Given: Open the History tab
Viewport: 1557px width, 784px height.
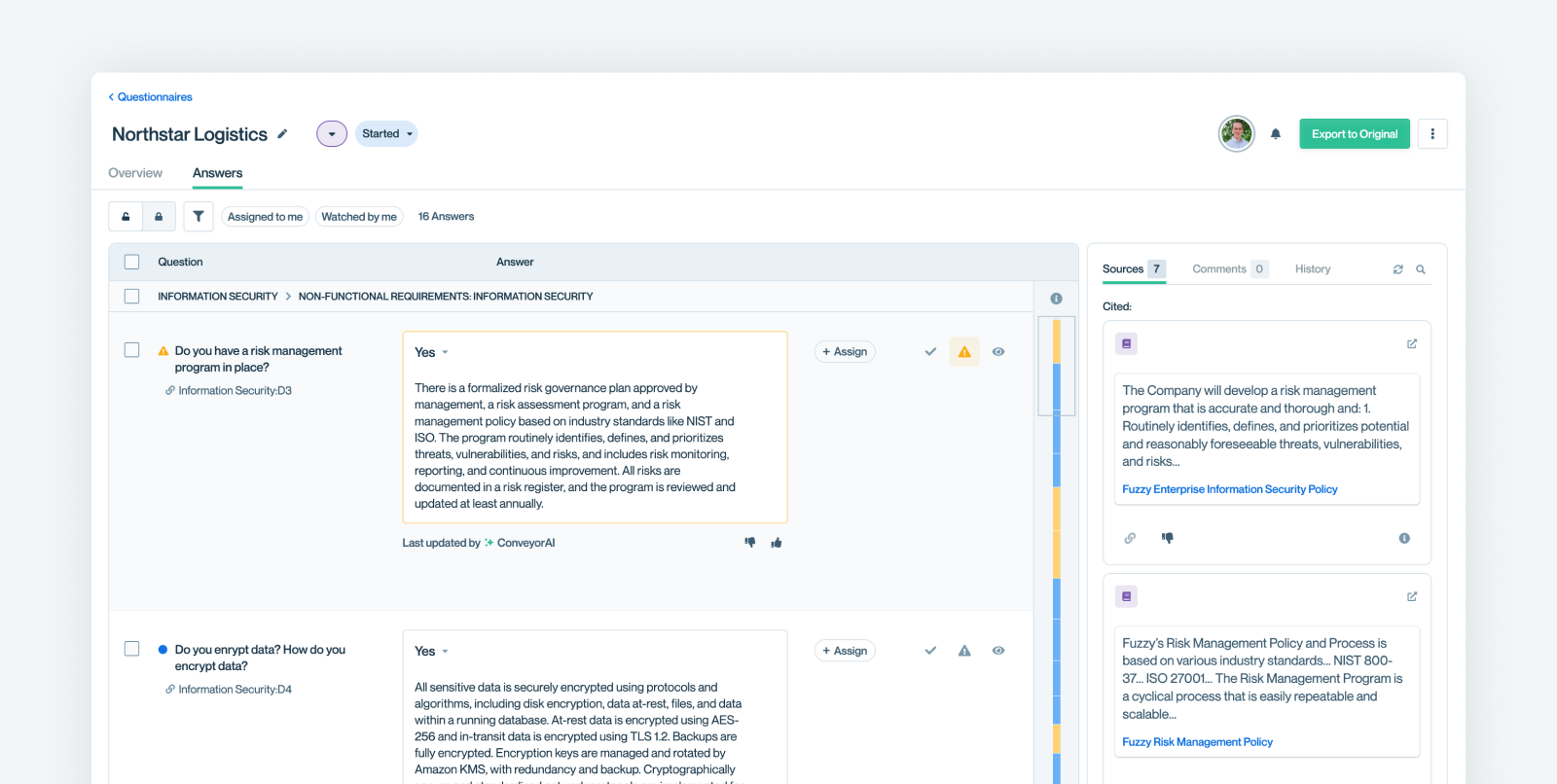Looking at the screenshot, I should (1313, 269).
